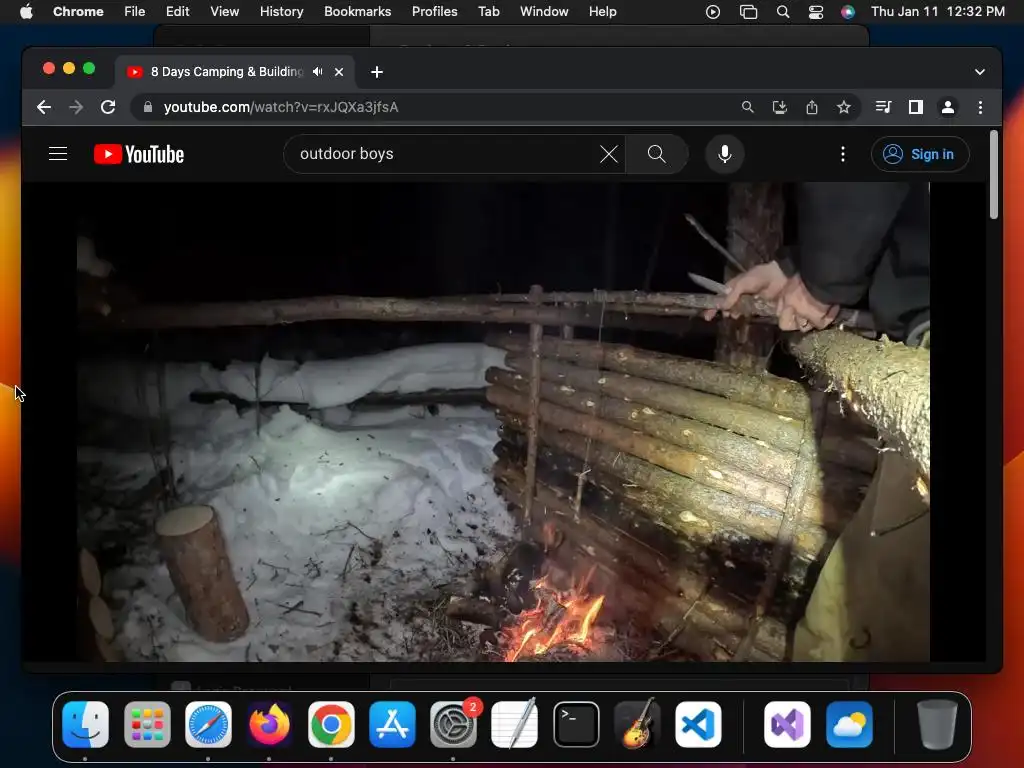
Task: Switch to Chrome in the Dock
Action: (x=331, y=724)
